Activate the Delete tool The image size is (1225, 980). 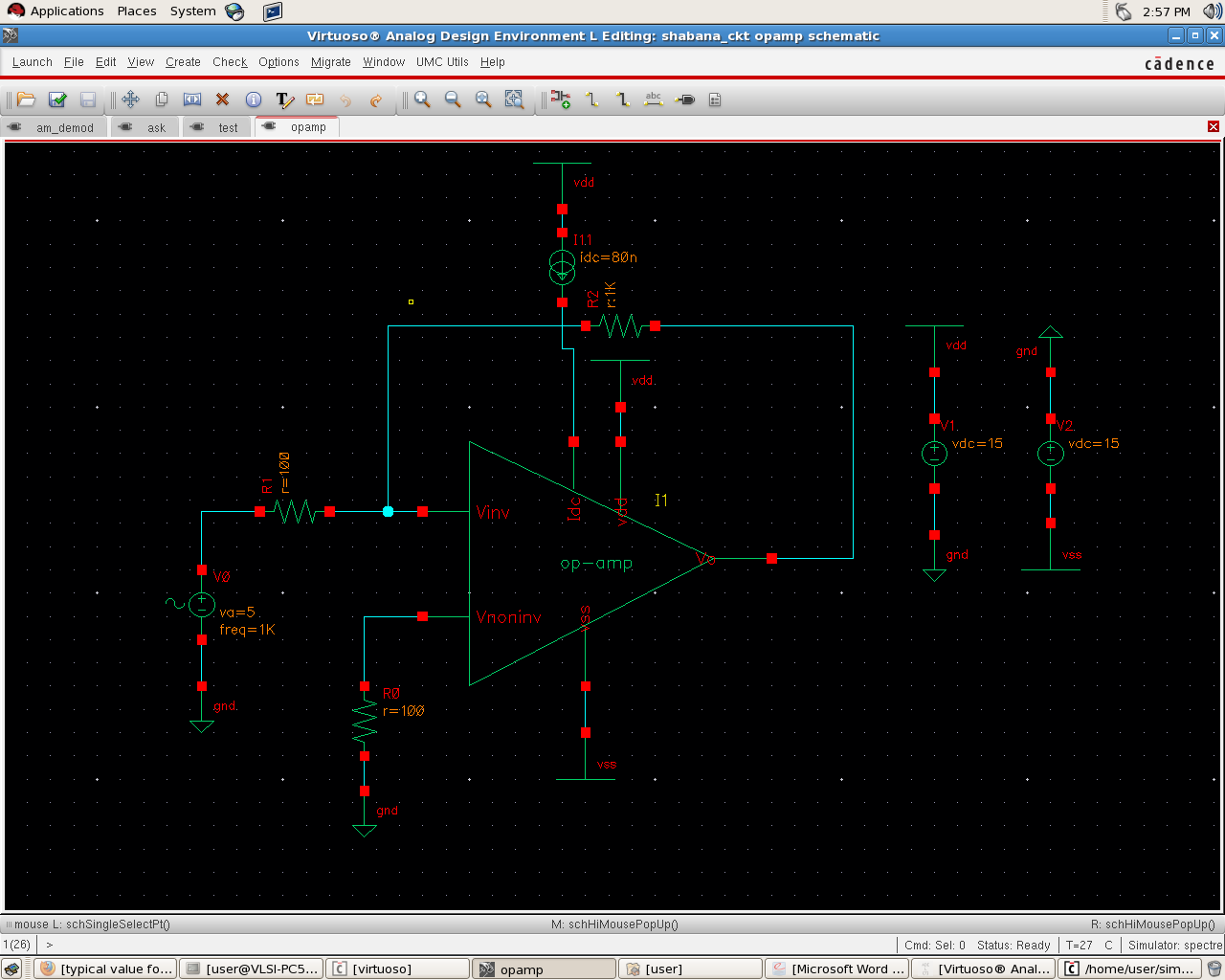coord(222,100)
